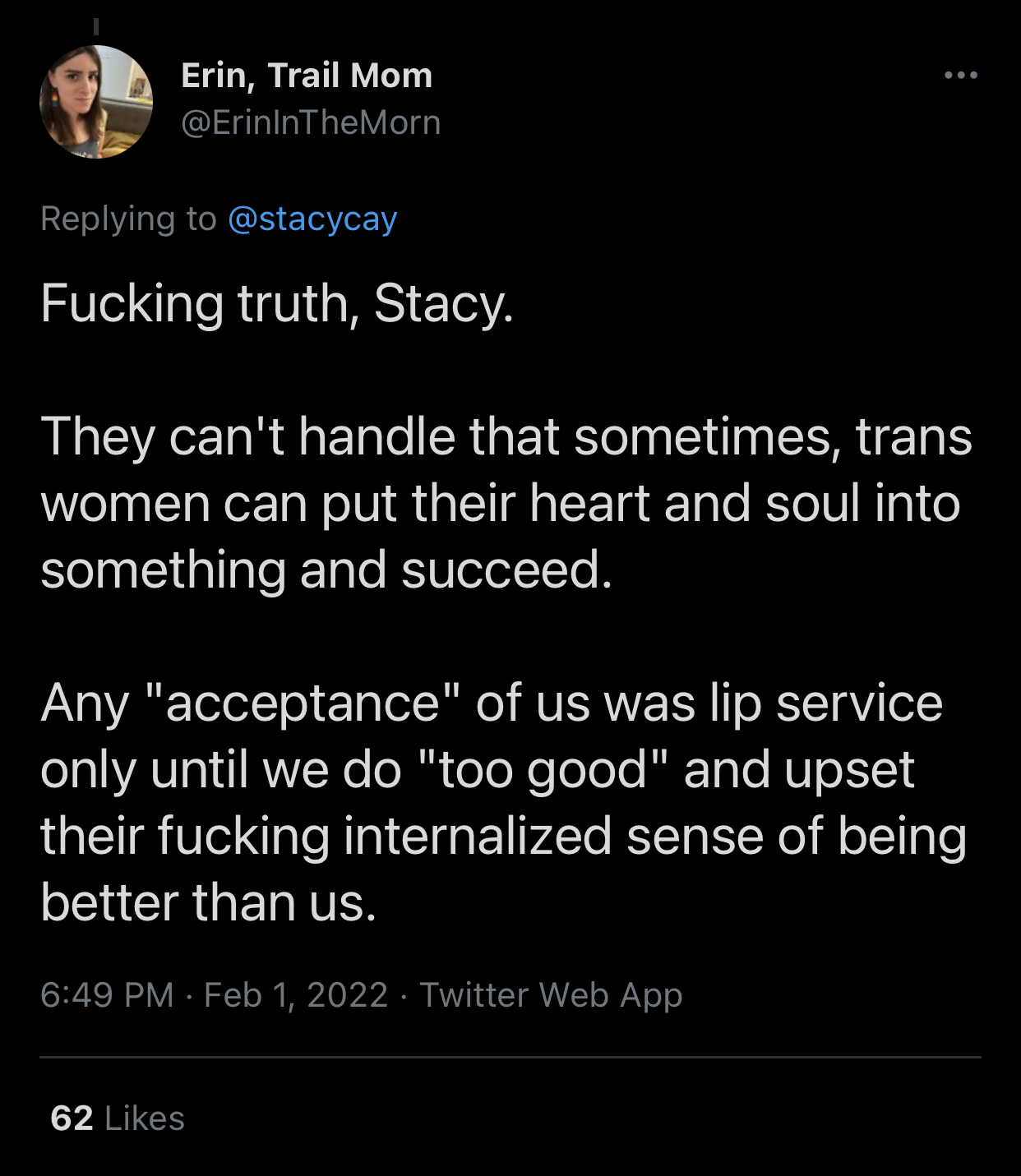Open the three-dot more options menu
The image size is (1021, 1176).
click(x=960, y=76)
